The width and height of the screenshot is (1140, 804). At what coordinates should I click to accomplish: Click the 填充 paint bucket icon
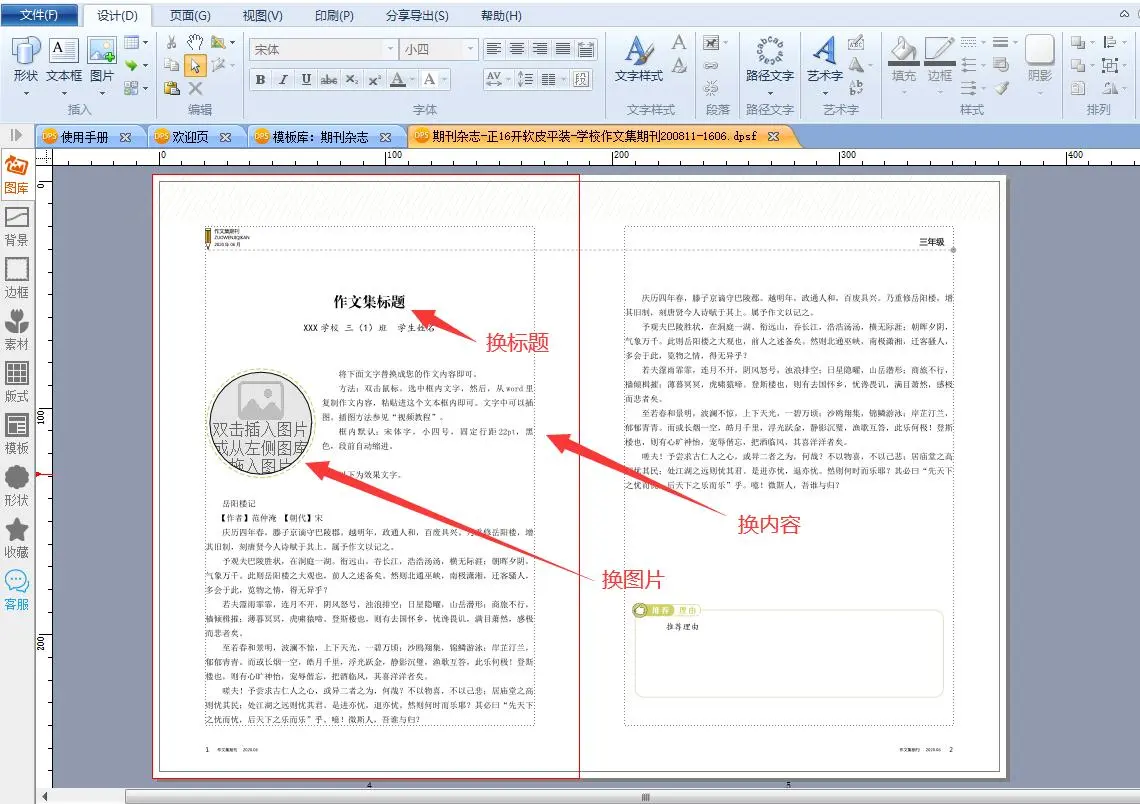[x=904, y=49]
